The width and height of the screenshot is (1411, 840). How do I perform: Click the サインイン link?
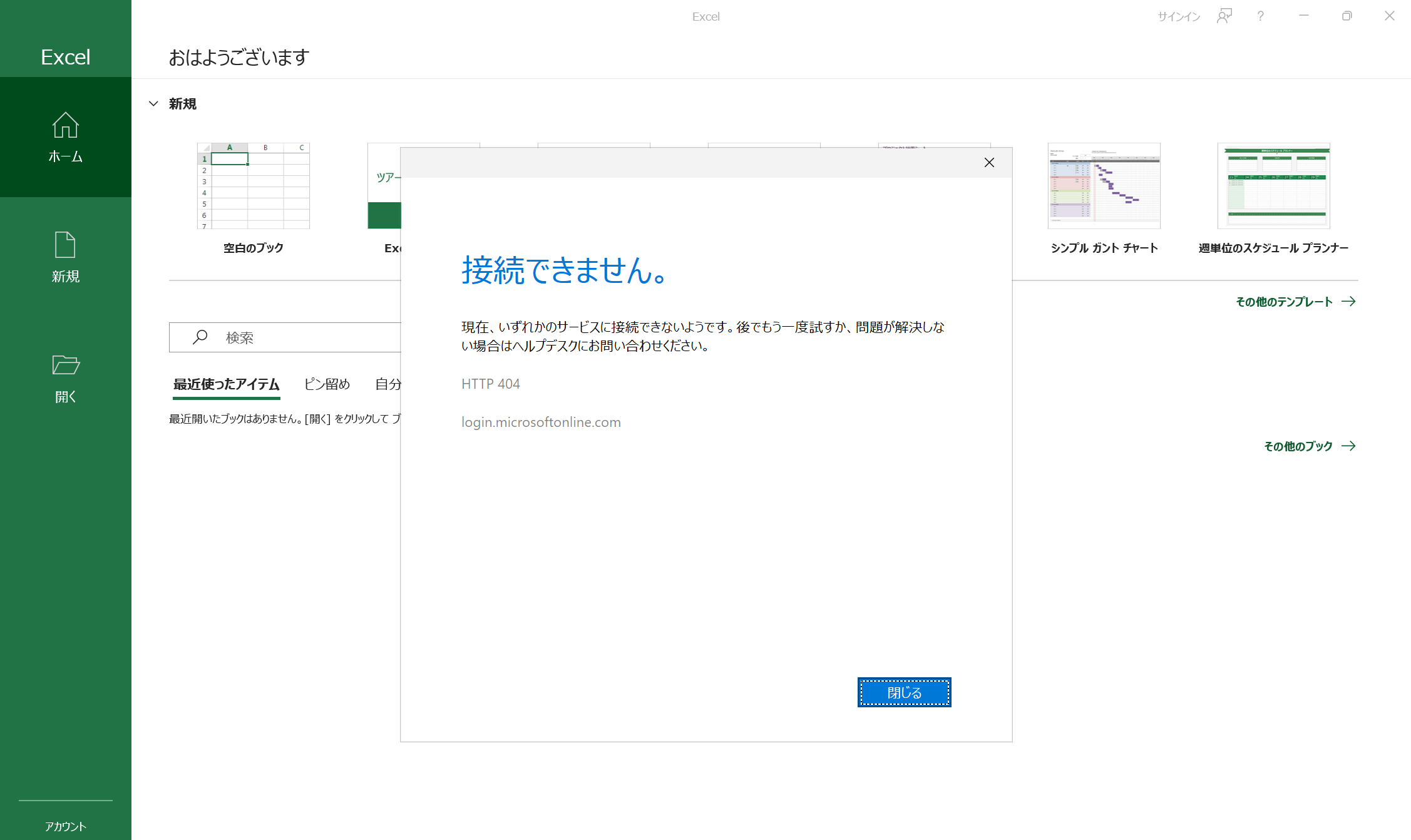pyautogui.click(x=1178, y=17)
